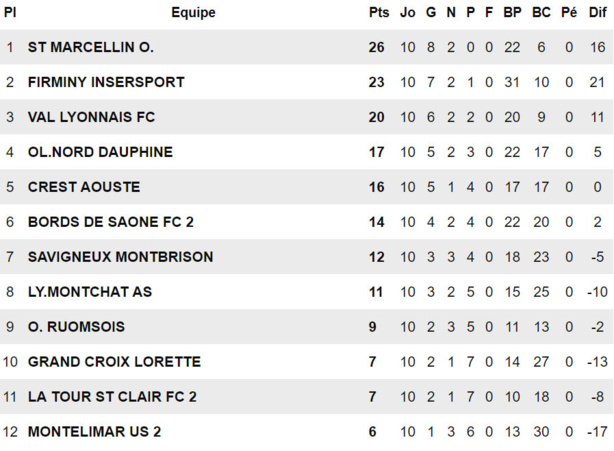Select BORDS DE SAONE FC 2
614x451 pixels.
(111, 222)
